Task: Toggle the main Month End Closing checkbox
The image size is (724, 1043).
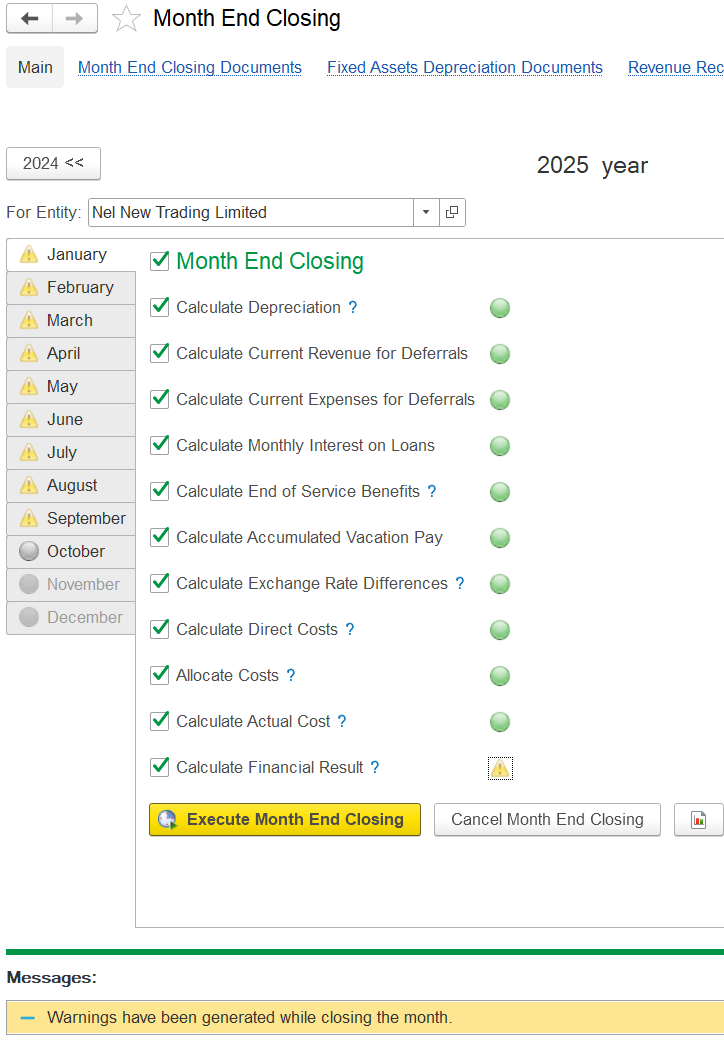Action: (160, 261)
